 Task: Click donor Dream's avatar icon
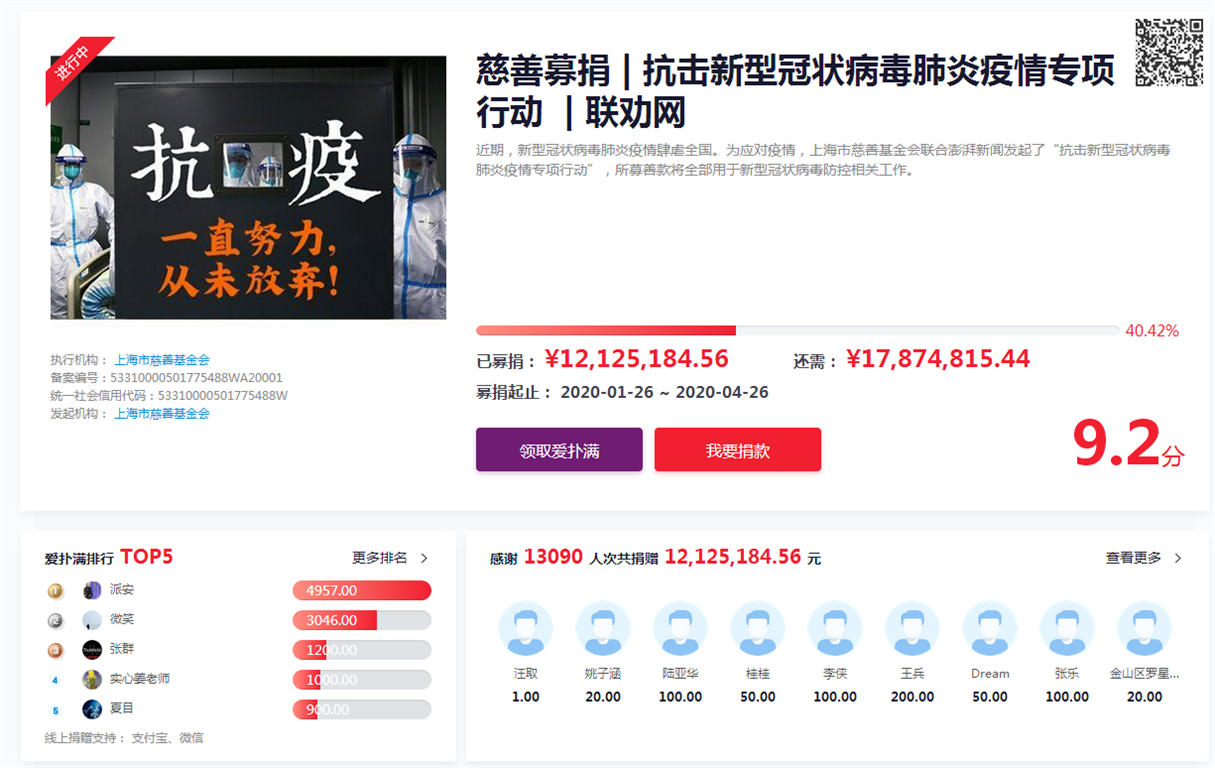coord(990,629)
